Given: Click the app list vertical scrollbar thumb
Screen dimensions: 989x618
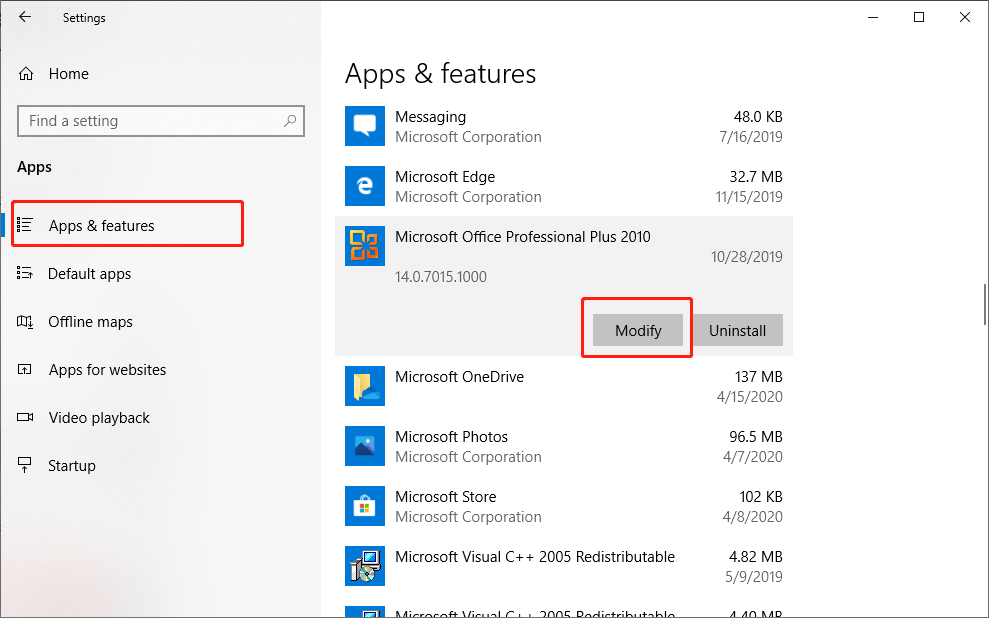Looking at the screenshot, I should pyautogui.click(x=985, y=304).
